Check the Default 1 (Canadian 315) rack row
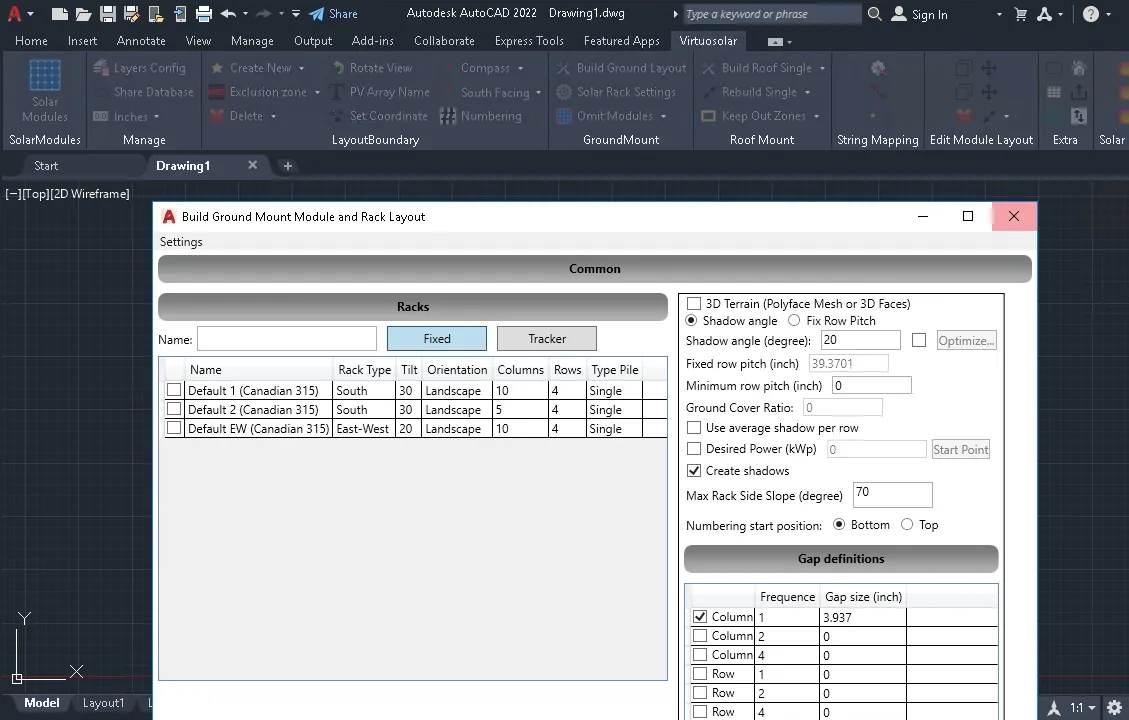This screenshot has height=720, width=1129. (174, 390)
